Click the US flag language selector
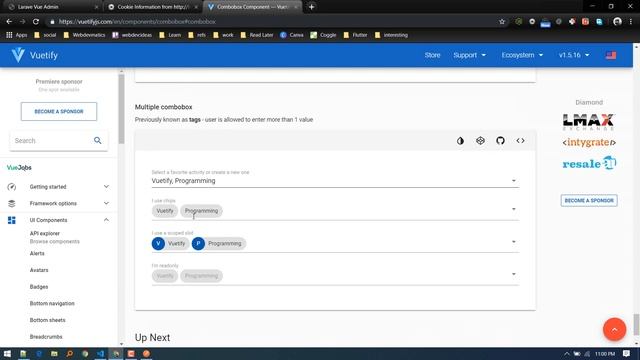640x360 pixels. (x=611, y=55)
